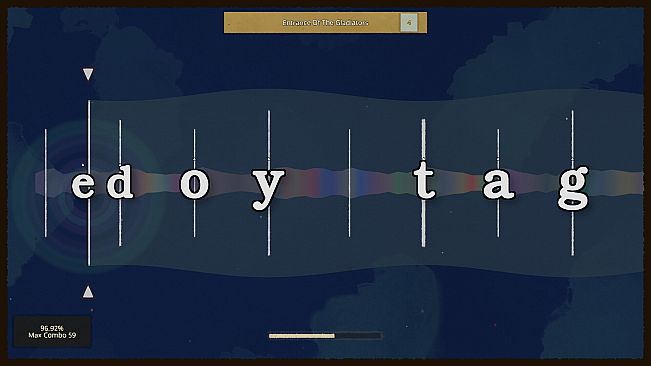Click the letter 't' note
The width and height of the screenshot is (651, 366).
[x=424, y=180]
